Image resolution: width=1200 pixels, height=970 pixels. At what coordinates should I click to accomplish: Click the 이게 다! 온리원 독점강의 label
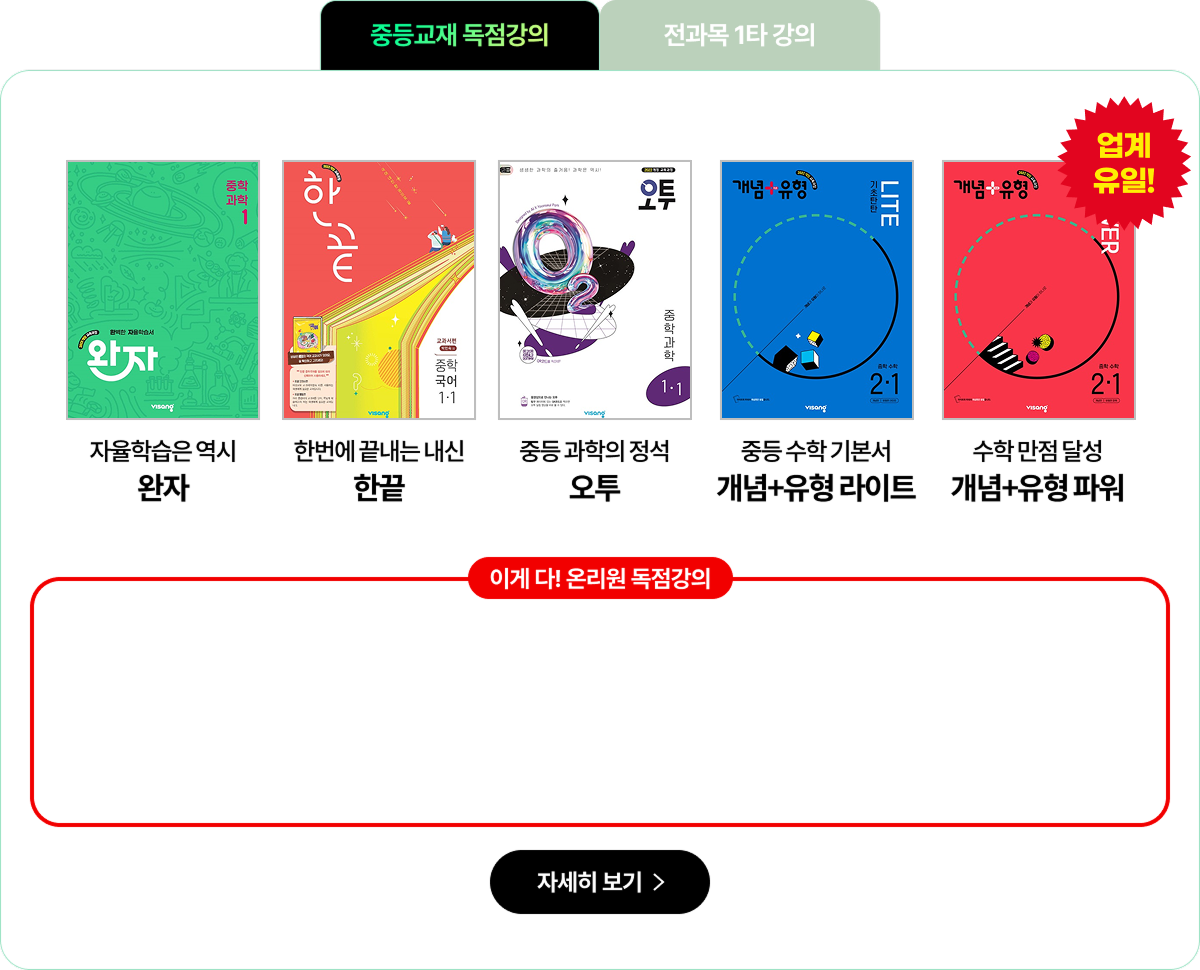[600, 578]
